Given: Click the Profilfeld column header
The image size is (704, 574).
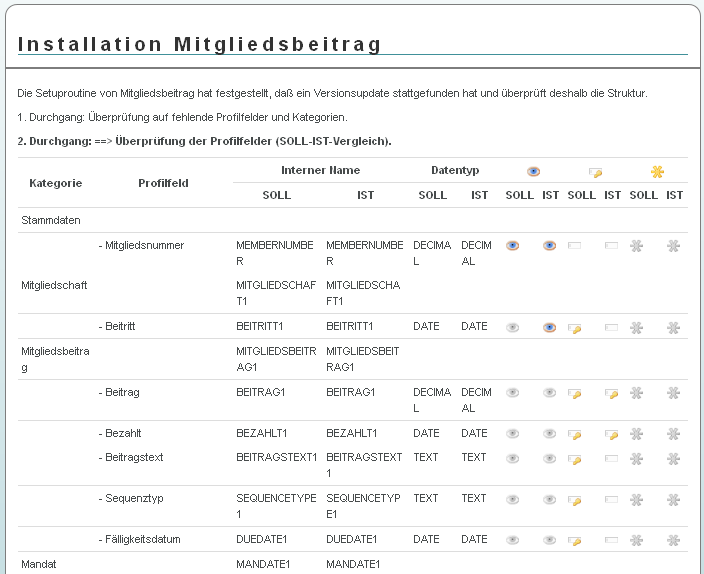Looking at the screenshot, I should 163,183.
